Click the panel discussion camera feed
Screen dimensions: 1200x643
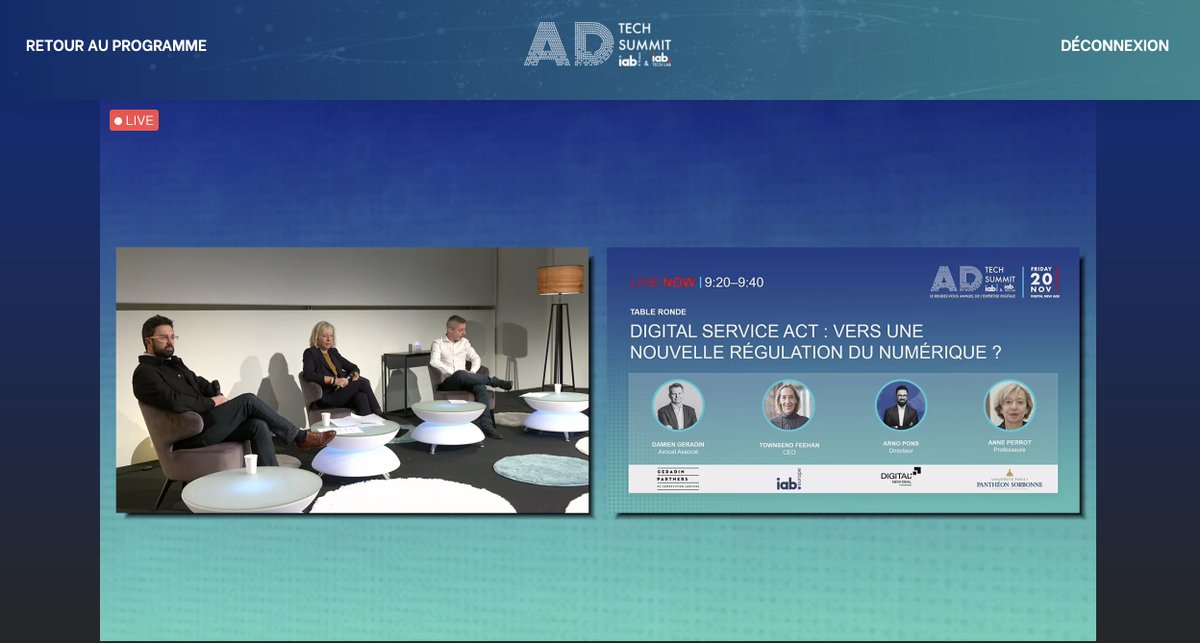[x=353, y=380]
